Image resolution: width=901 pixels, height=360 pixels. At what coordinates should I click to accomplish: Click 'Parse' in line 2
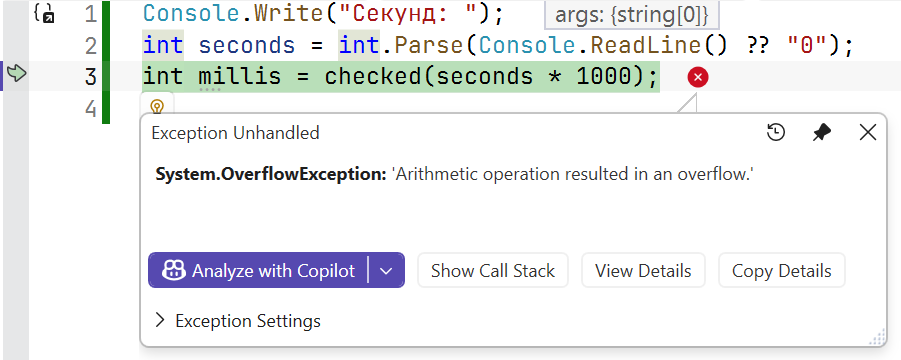point(428,45)
